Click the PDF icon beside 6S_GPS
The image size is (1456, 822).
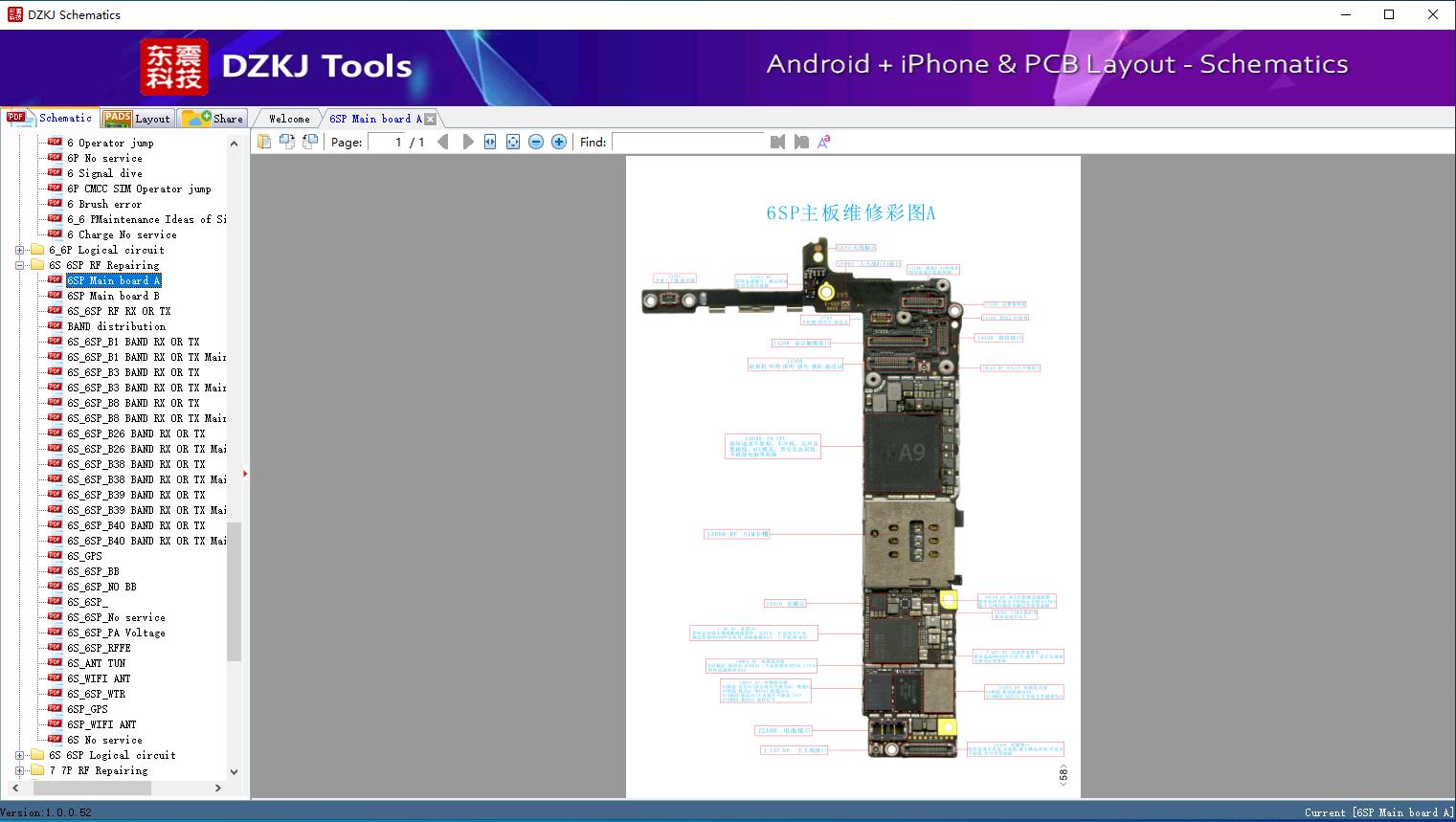[x=55, y=555]
